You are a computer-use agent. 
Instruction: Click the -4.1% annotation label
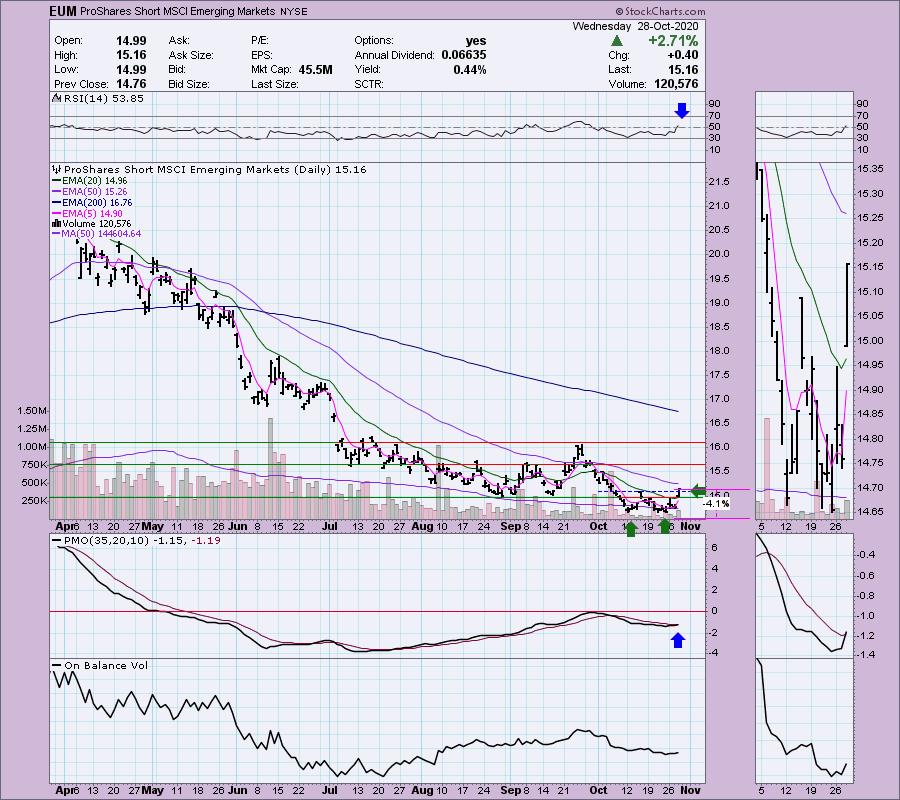tap(716, 503)
